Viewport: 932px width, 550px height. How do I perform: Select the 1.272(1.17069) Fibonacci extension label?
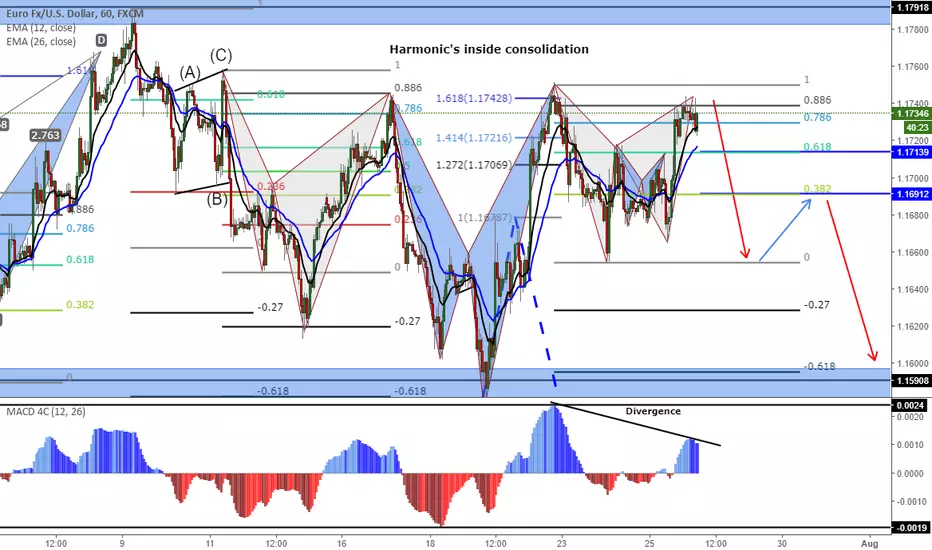tap(474, 165)
